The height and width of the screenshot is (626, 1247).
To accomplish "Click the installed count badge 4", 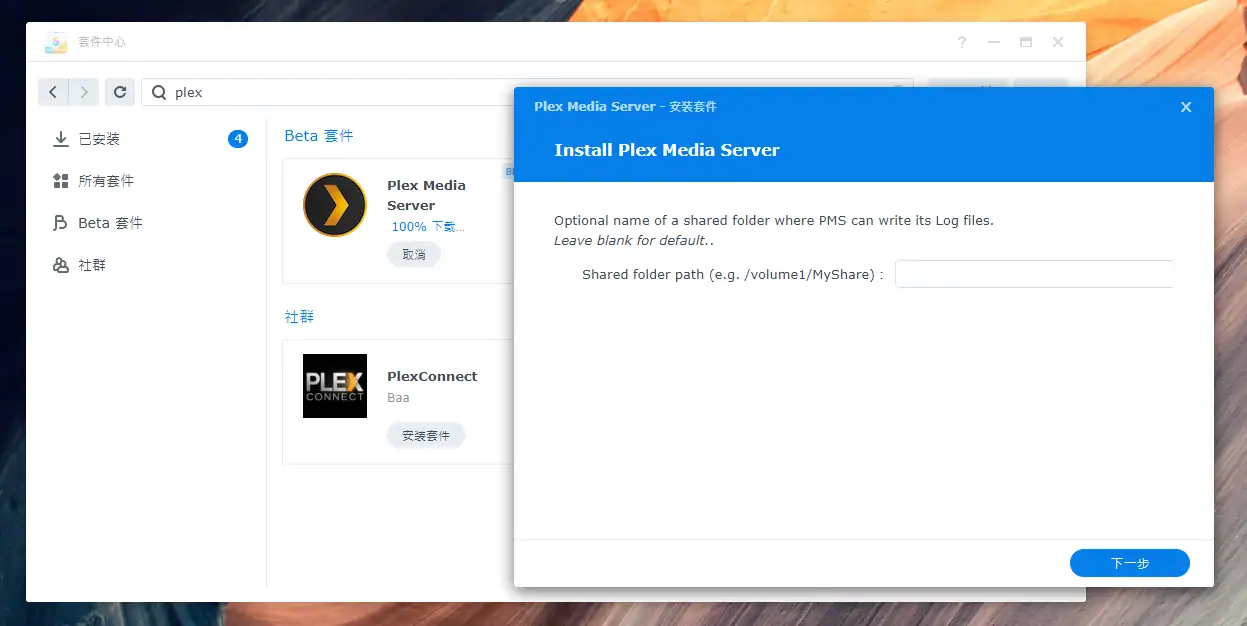I will (238, 139).
